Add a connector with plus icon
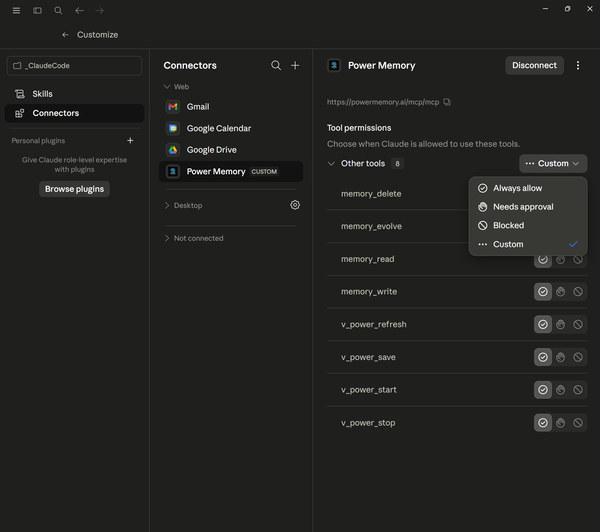 pos(295,65)
